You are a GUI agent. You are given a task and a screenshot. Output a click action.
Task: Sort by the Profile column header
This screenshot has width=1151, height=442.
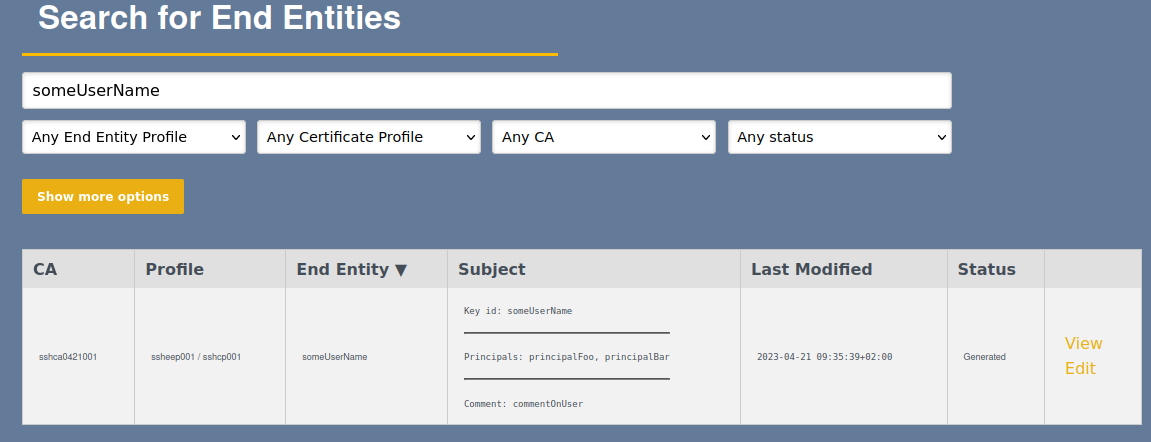(174, 269)
